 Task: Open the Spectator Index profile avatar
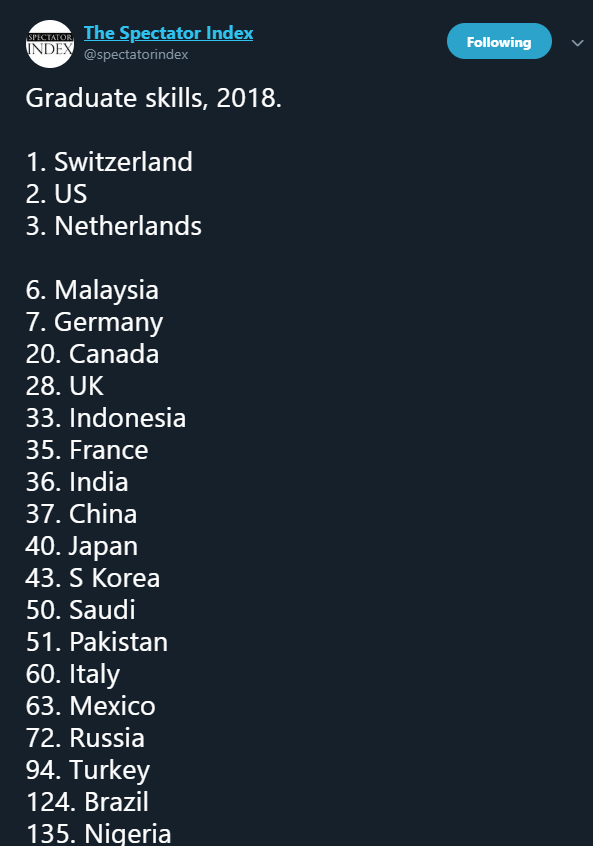[x=50, y=44]
